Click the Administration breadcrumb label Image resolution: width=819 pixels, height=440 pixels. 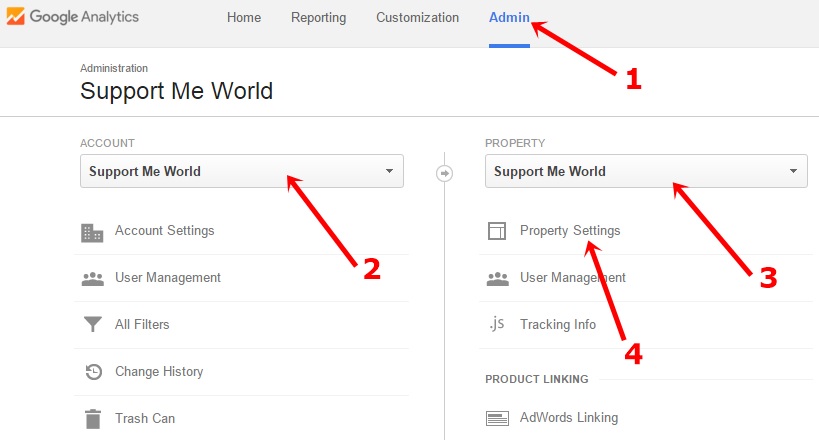pos(114,68)
